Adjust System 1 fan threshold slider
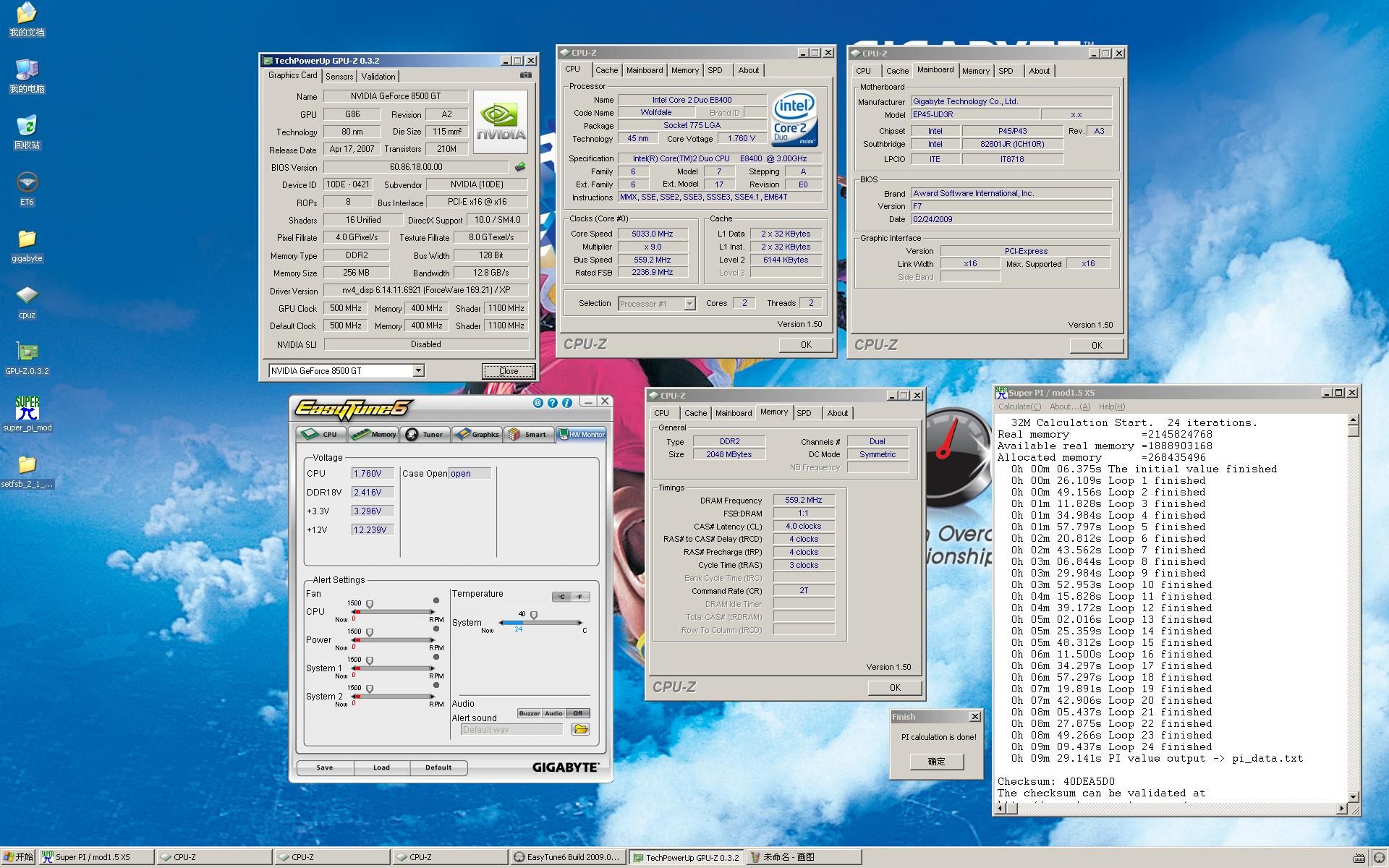The image size is (1389, 868). [x=370, y=660]
